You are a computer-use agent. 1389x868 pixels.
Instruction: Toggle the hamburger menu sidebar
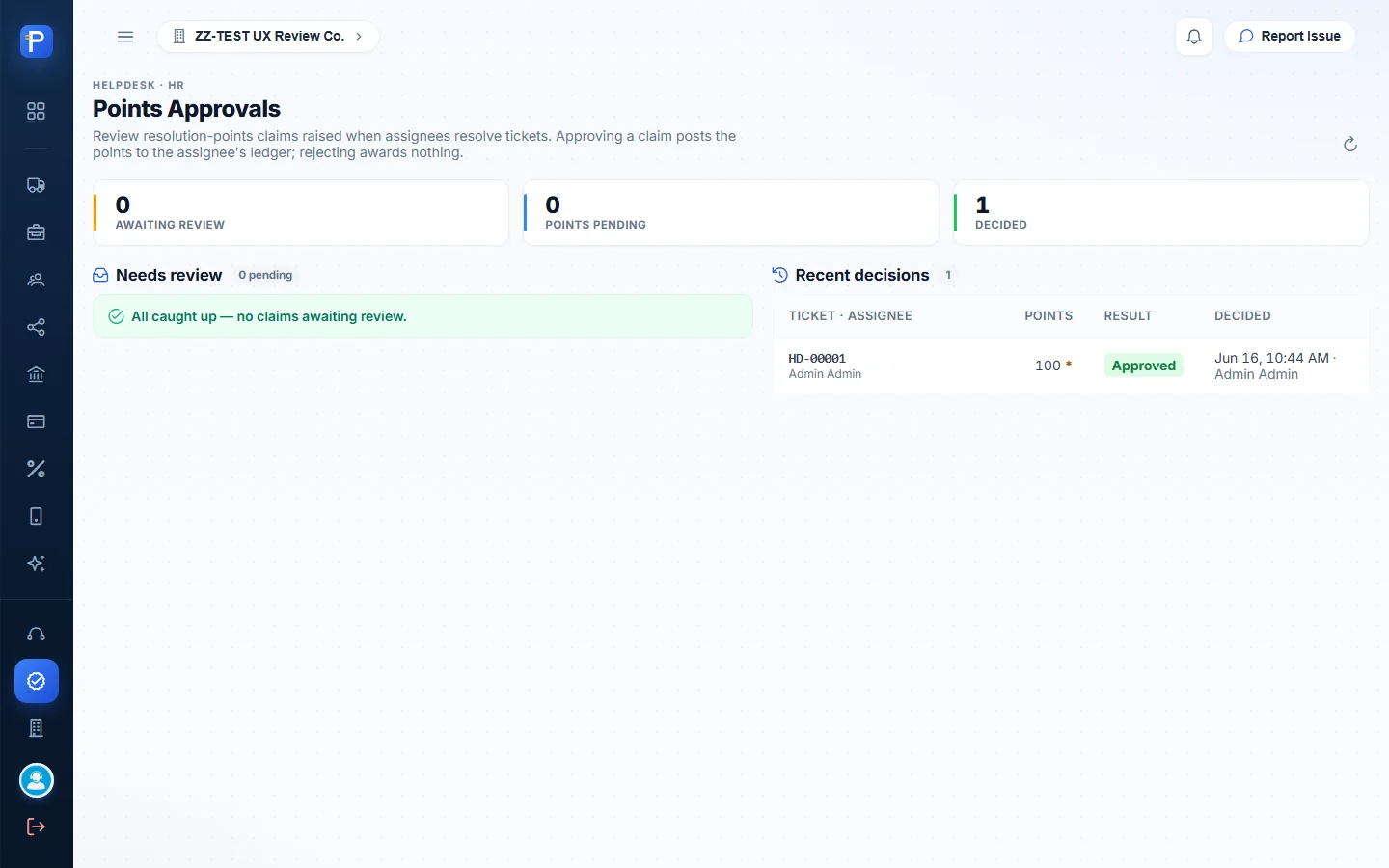point(125,37)
